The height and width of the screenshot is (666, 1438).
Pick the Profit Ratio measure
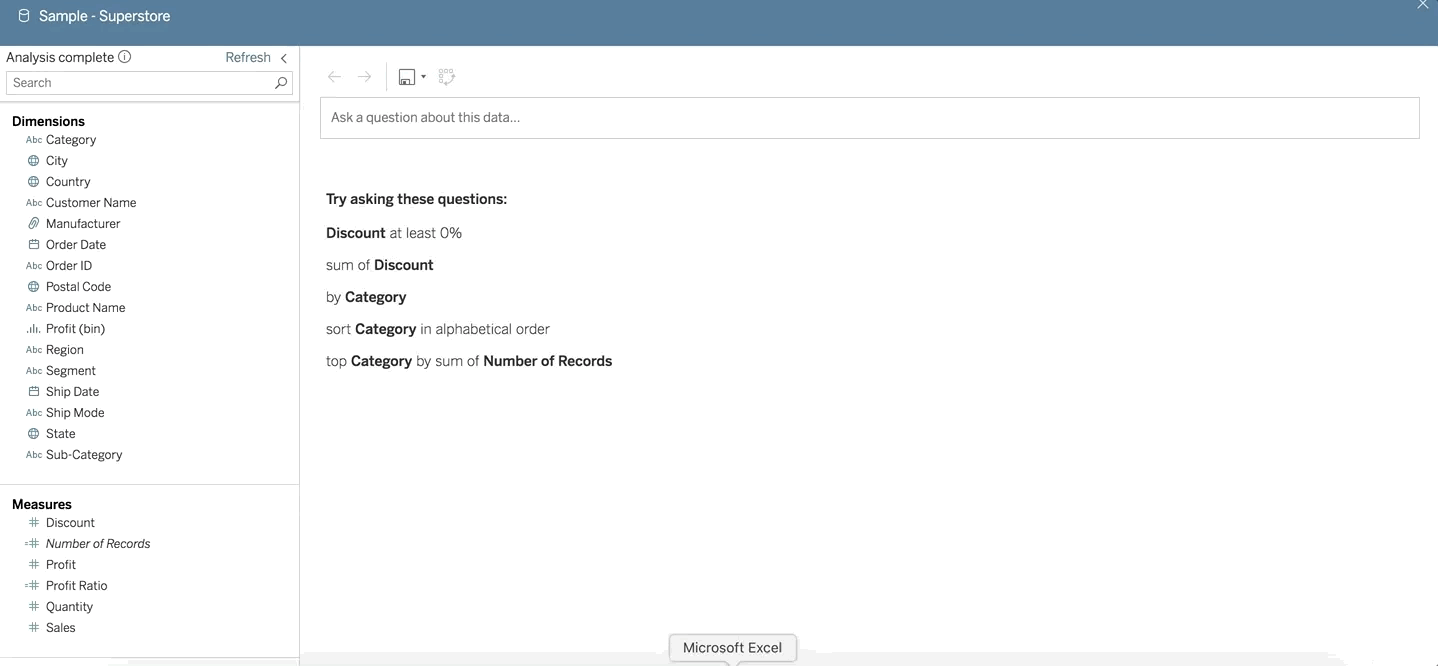[x=76, y=586]
